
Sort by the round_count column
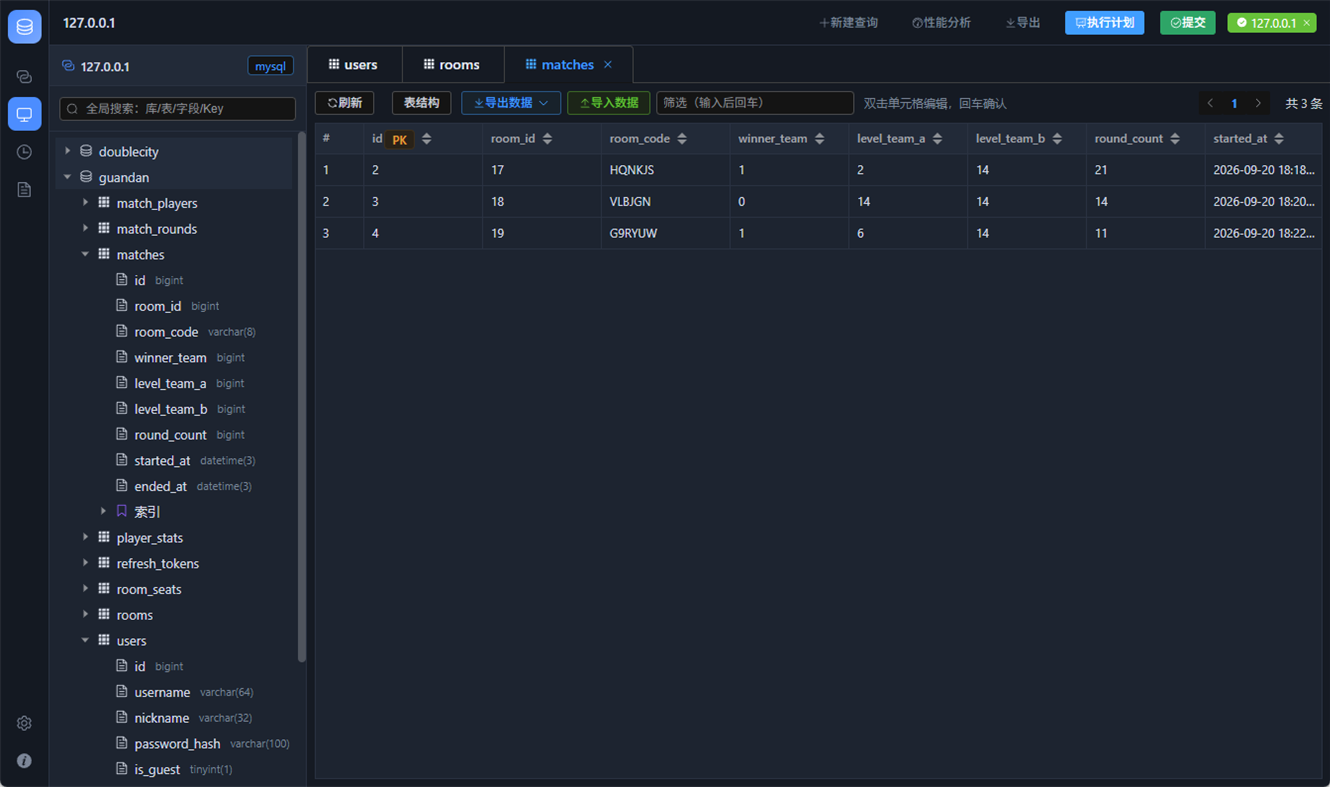point(1175,139)
